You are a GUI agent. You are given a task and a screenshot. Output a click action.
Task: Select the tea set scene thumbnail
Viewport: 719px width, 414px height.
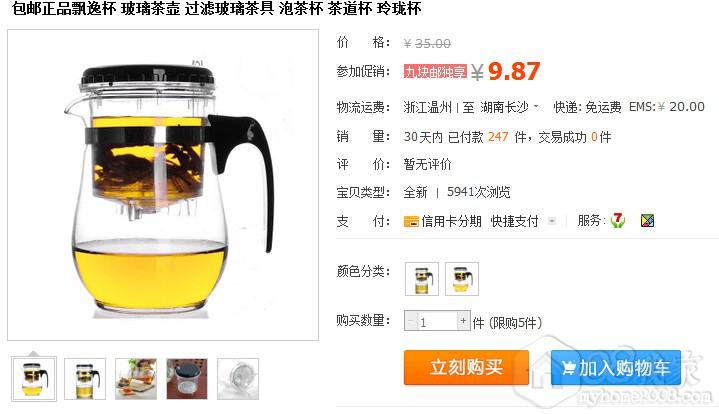point(136,379)
